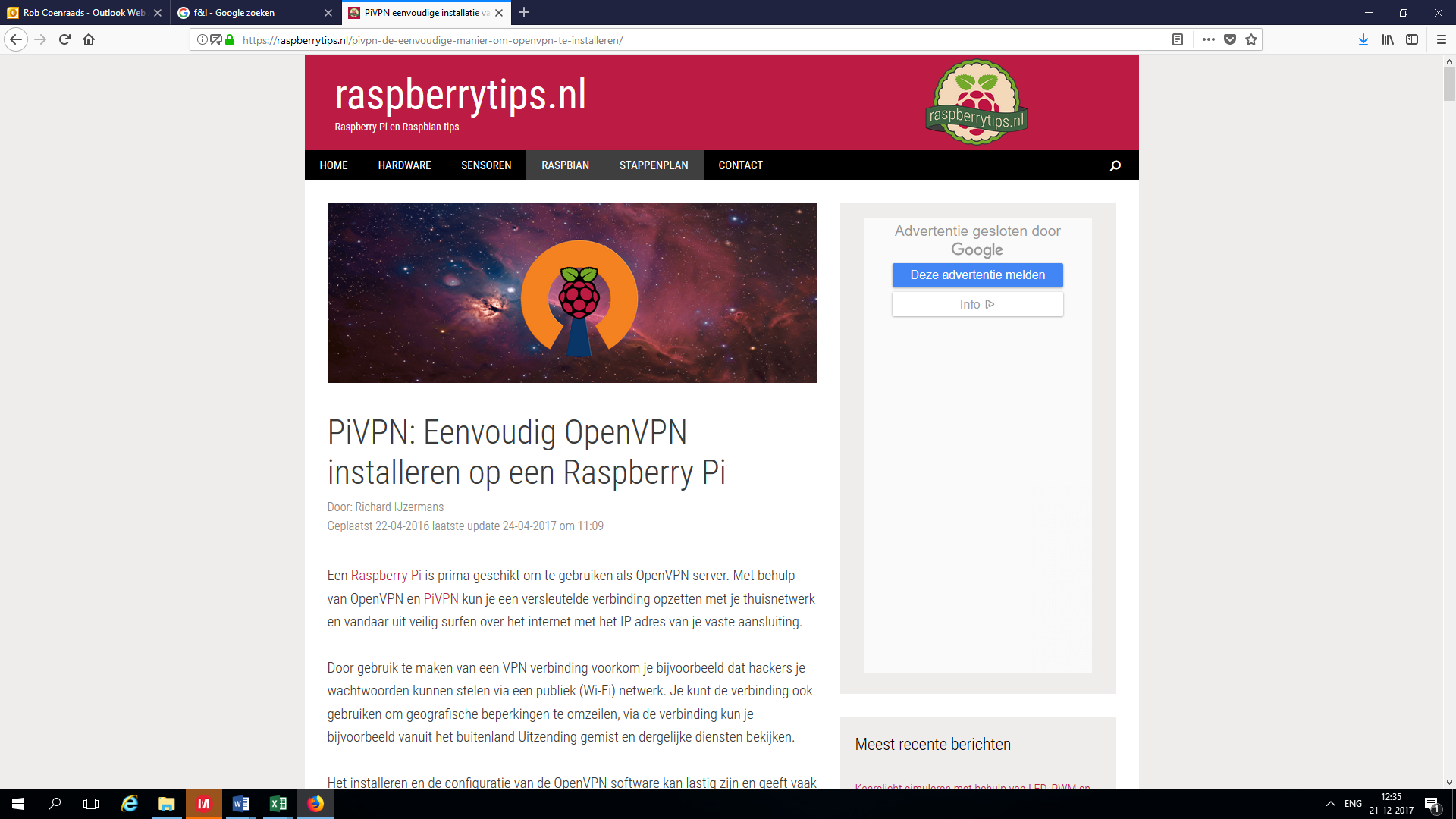
Task: Show site information icon in address bar
Action: (x=202, y=39)
